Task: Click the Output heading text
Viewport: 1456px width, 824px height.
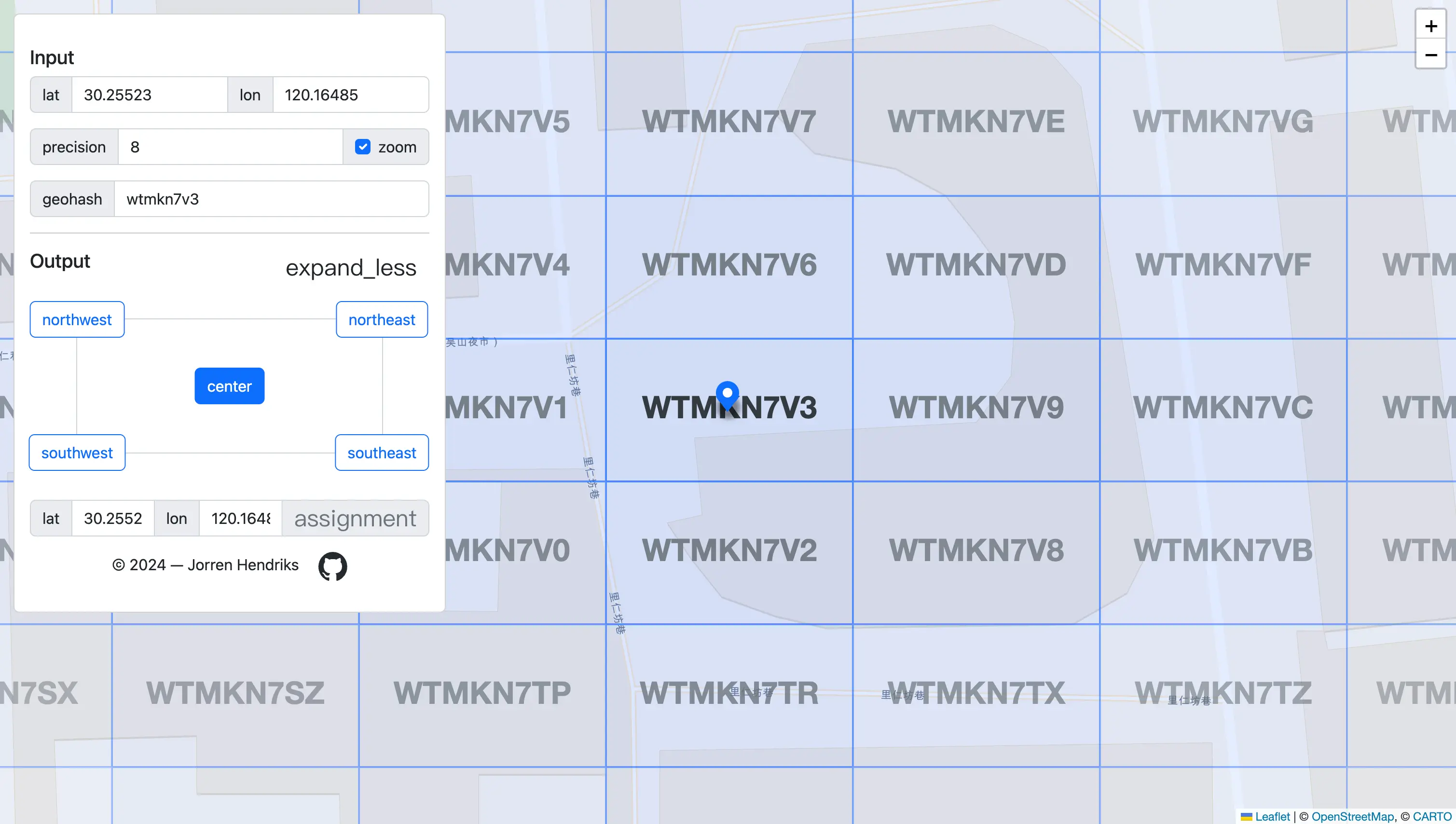Action: click(60, 261)
